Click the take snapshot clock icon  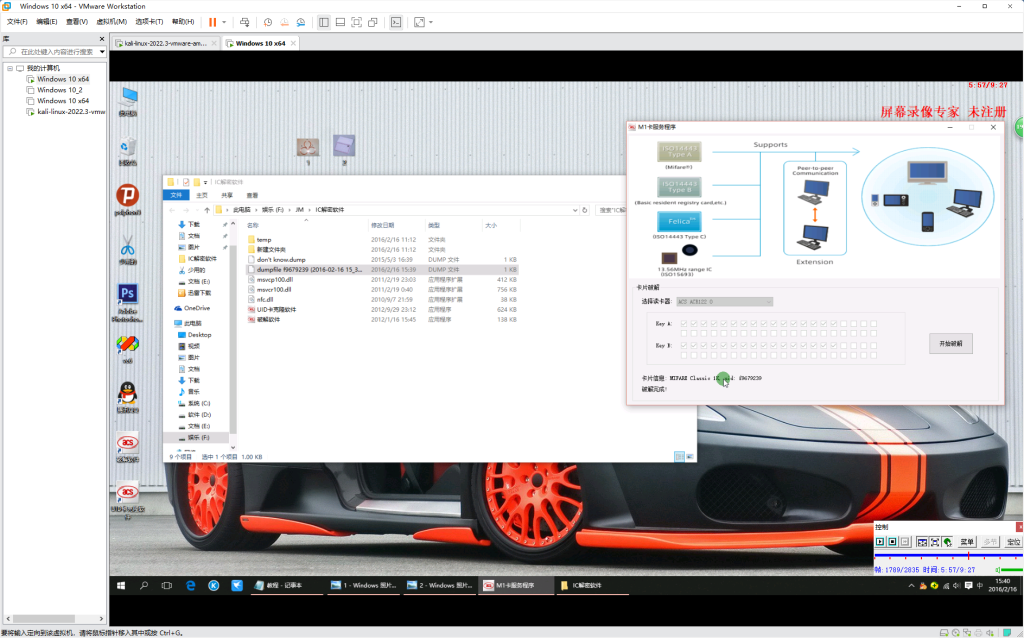pyautogui.click(x=267, y=21)
